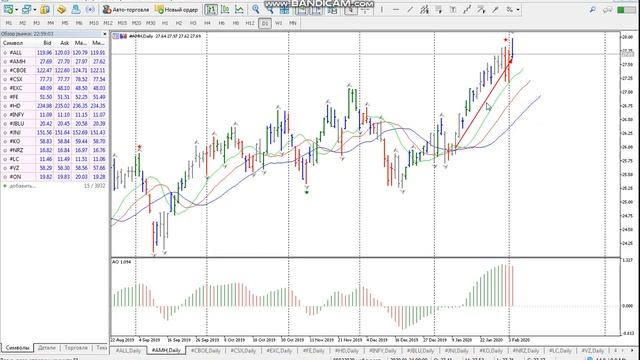Sort by the Символ column header
Viewport: 640px width, 360px height.
click(13, 43)
